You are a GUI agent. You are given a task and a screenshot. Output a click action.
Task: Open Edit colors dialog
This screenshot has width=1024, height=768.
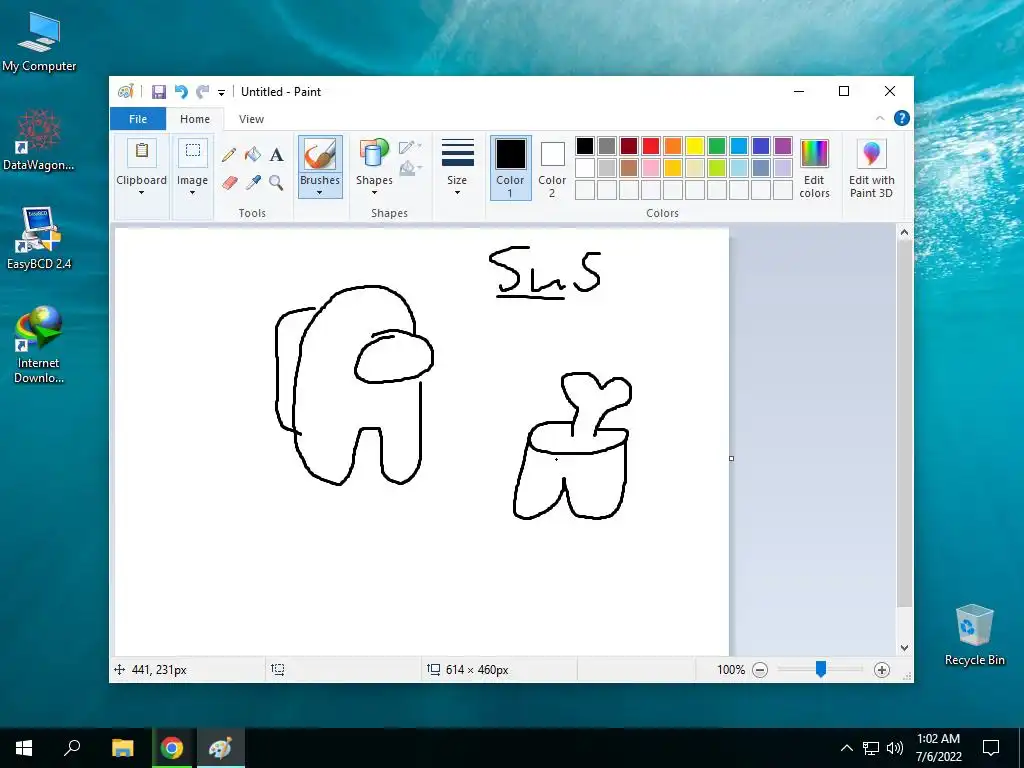814,168
